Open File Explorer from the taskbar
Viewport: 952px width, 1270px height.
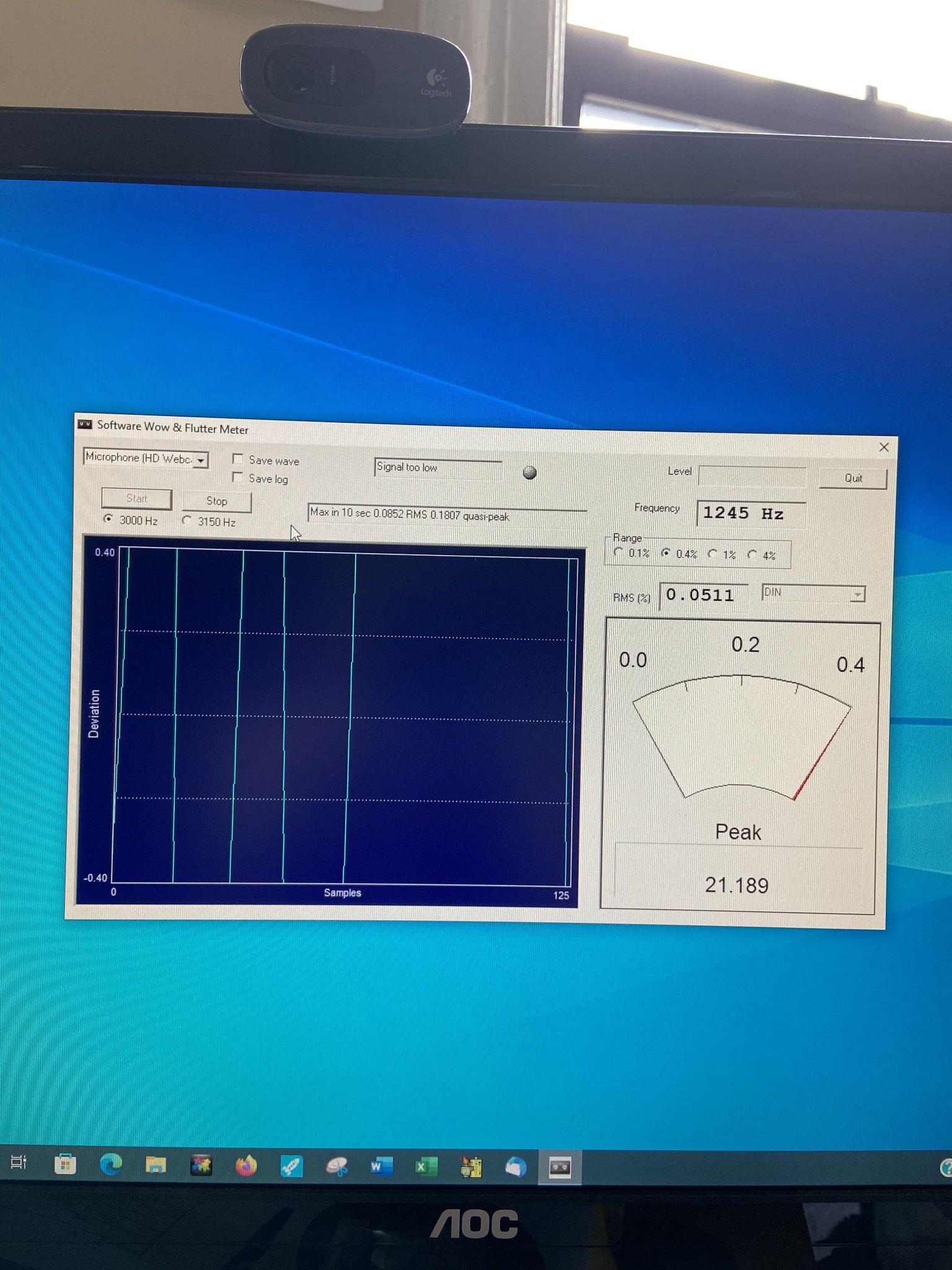coord(156,1165)
